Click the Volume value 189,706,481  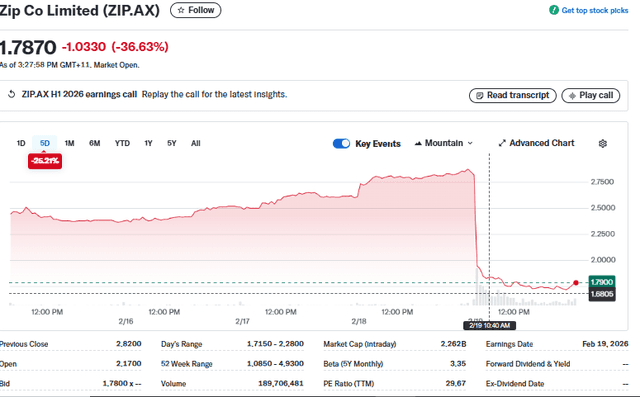click(281, 384)
